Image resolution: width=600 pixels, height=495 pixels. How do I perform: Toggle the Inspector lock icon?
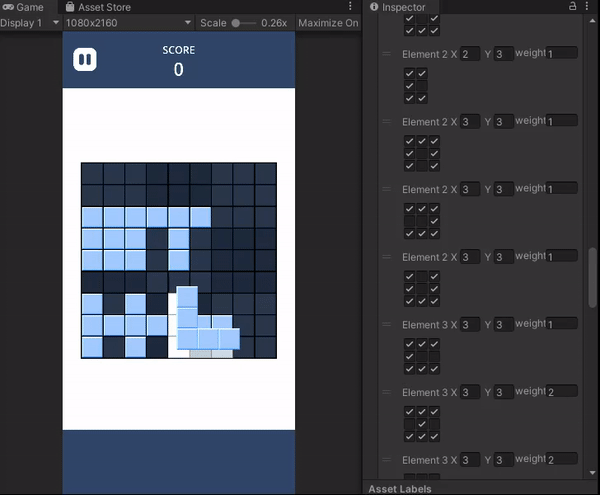click(x=572, y=6)
